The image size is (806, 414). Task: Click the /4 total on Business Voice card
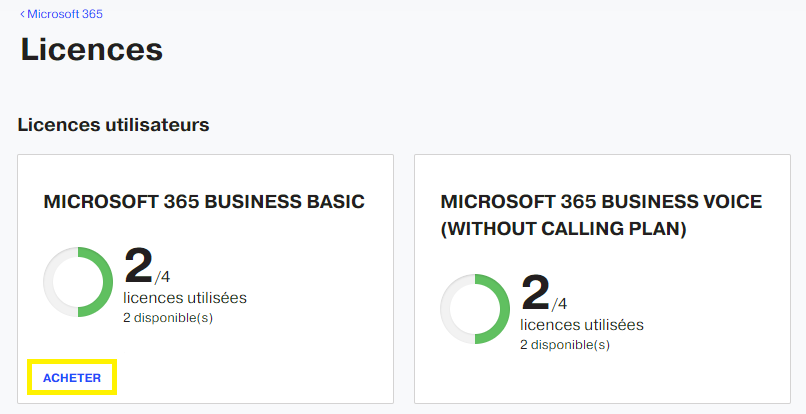559,304
